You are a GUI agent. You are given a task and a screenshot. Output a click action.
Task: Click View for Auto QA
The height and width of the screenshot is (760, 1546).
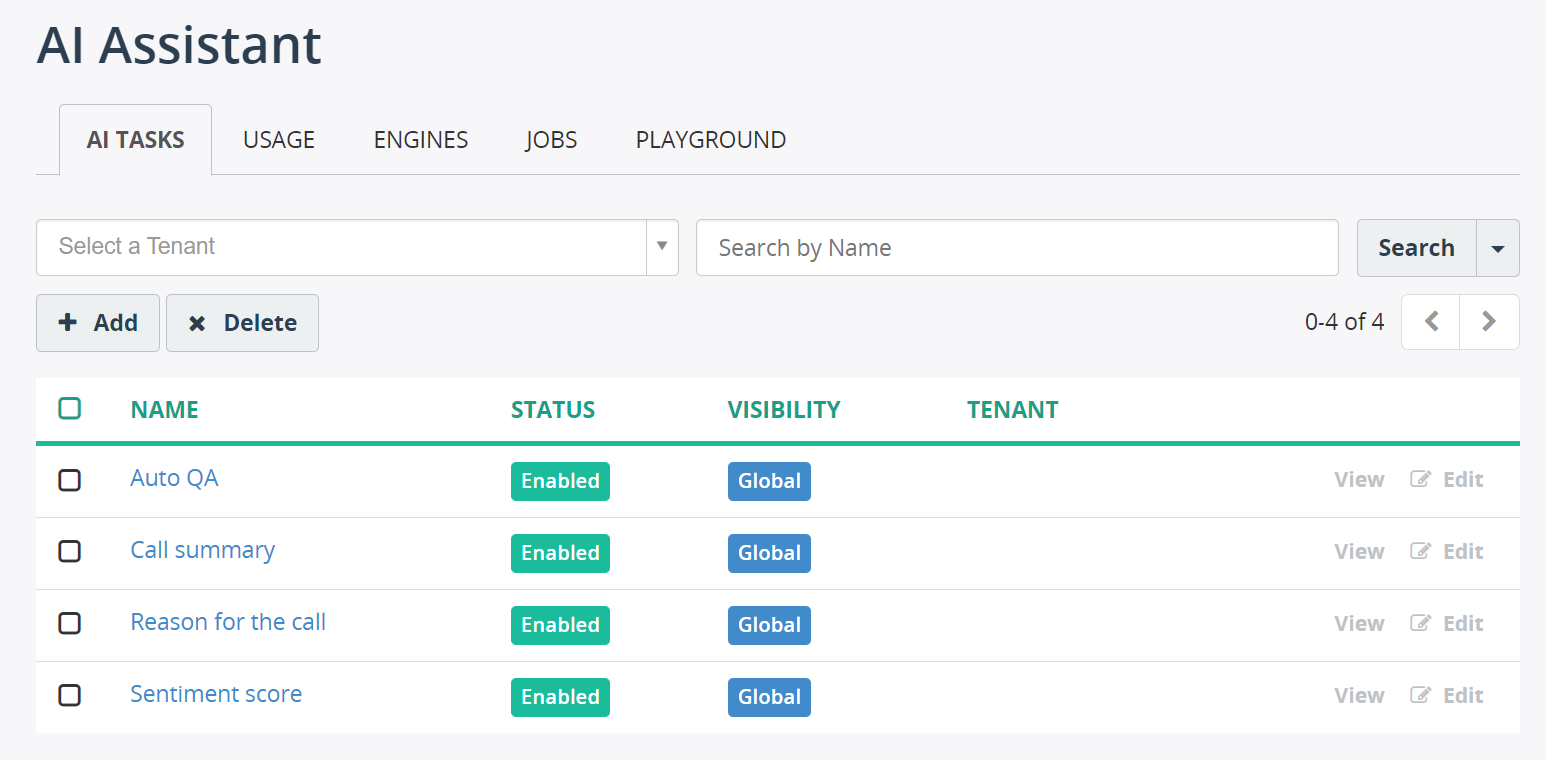click(1359, 480)
